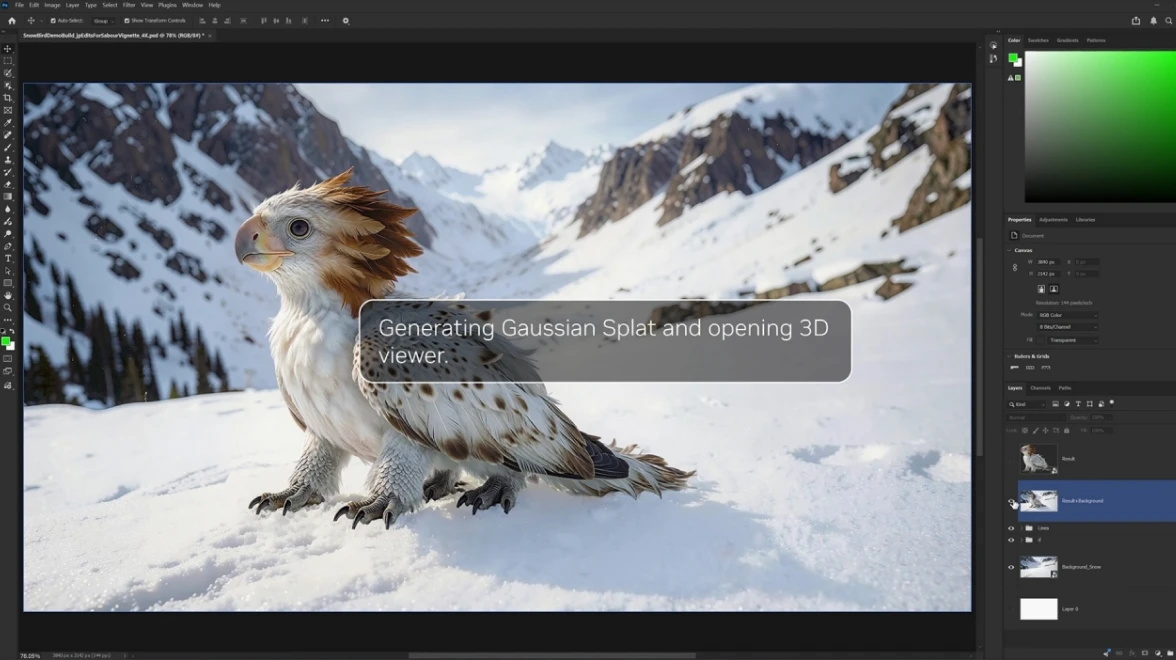This screenshot has width=1176, height=660.
Task: Open the Normal blend mode dropdown
Action: (x=1036, y=417)
